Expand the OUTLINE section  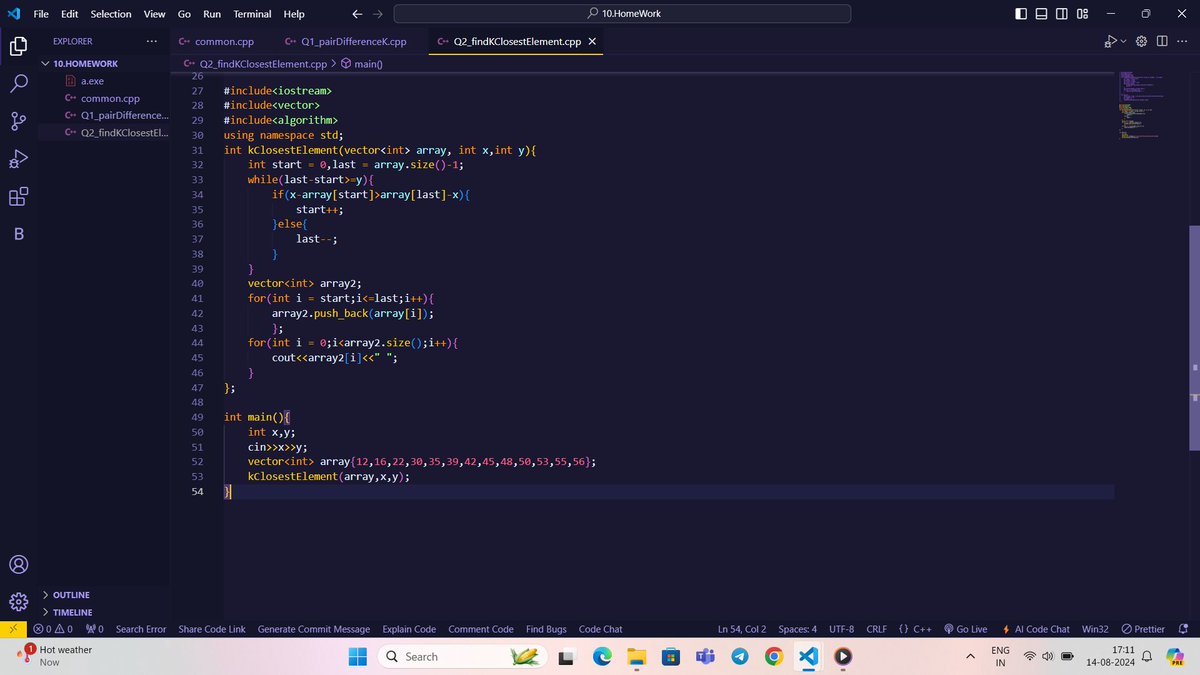(72, 594)
